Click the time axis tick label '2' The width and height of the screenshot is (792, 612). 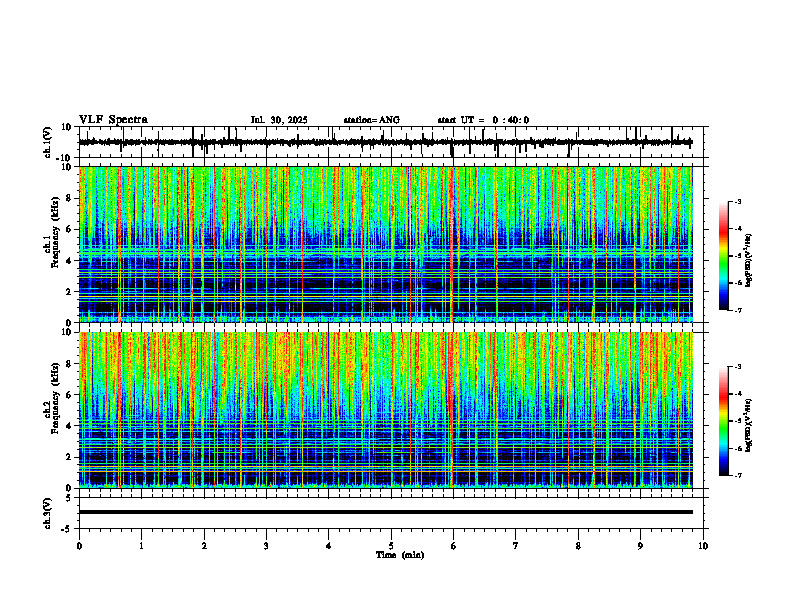204,546
